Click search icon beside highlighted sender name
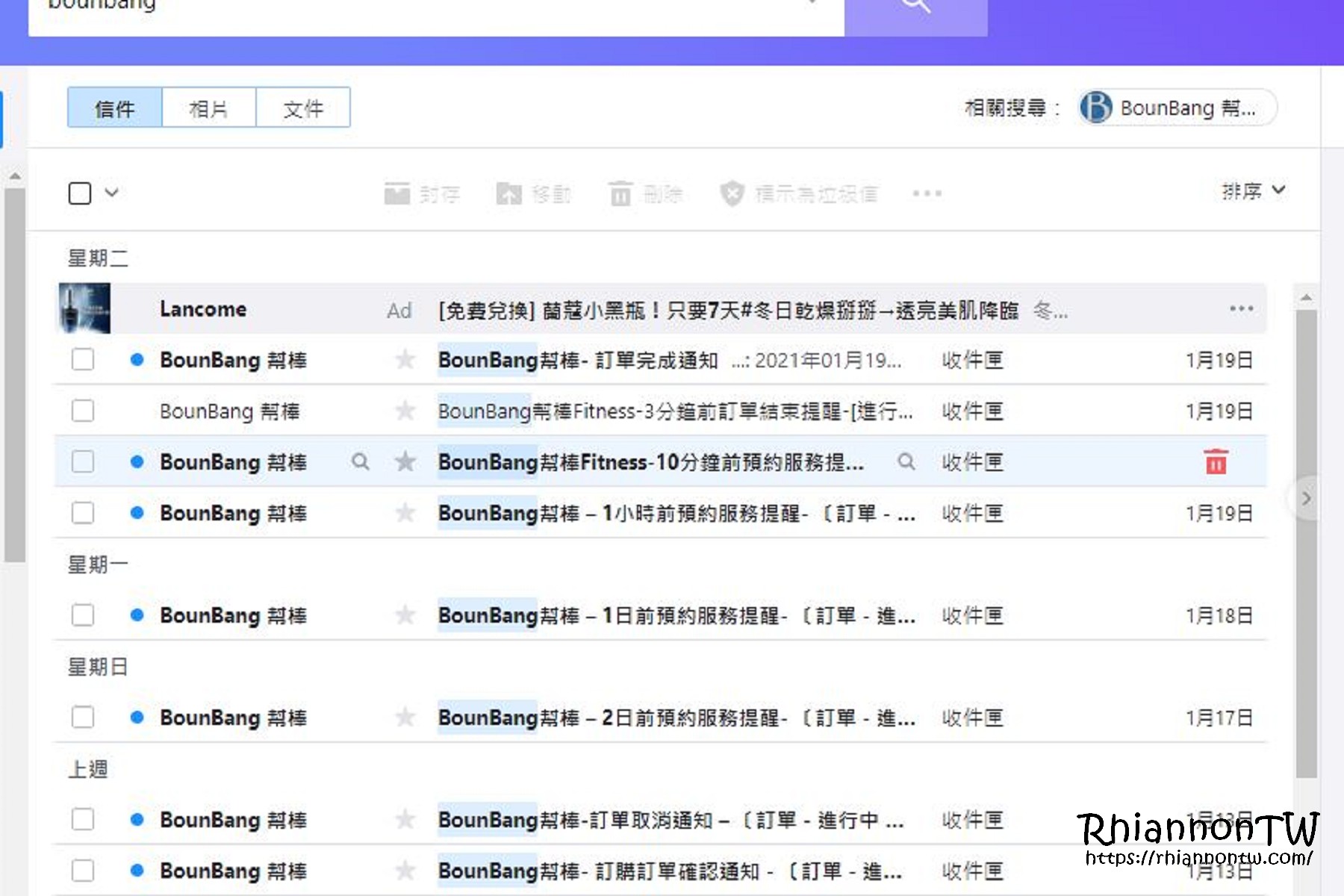 361,462
